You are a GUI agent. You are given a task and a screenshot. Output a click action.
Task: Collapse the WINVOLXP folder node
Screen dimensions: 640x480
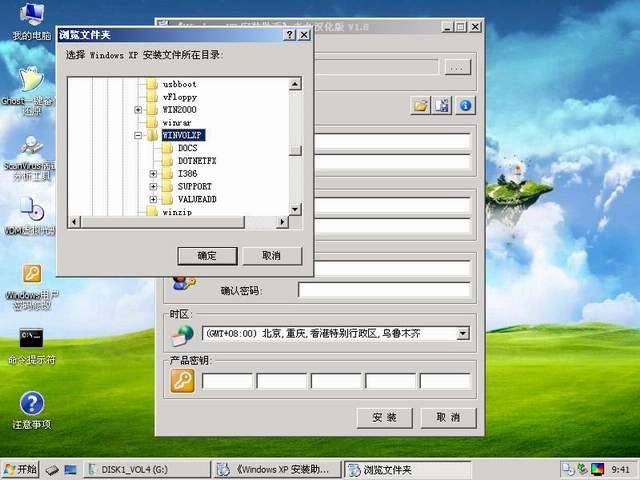pos(138,135)
